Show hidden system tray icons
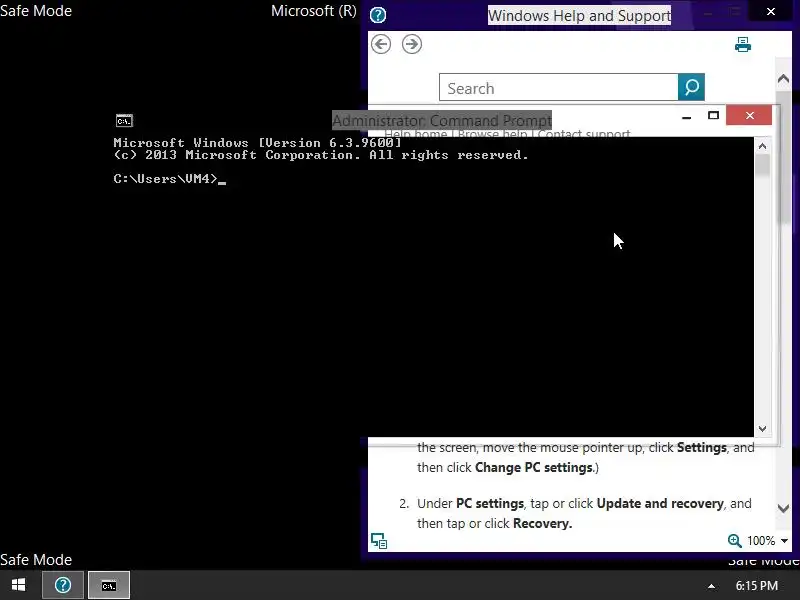Viewport: 800px width, 600px height. pos(711,586)
